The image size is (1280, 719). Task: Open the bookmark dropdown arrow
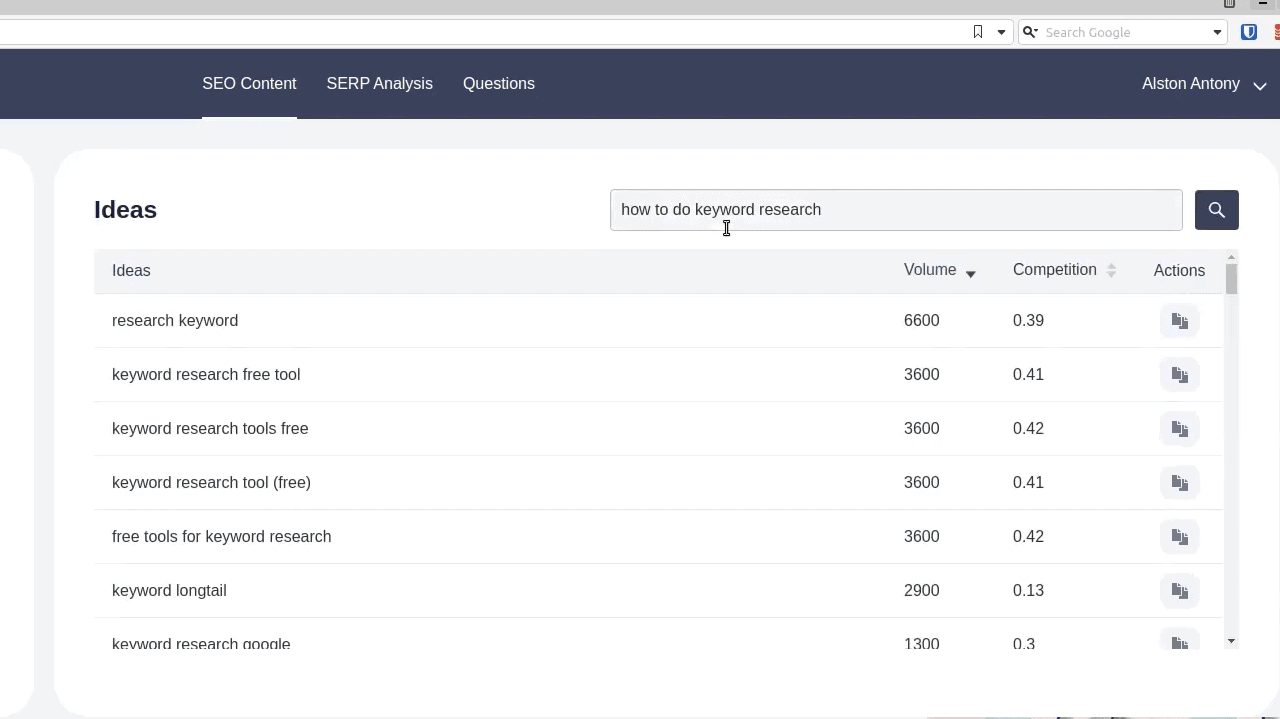click(1001, 32)
